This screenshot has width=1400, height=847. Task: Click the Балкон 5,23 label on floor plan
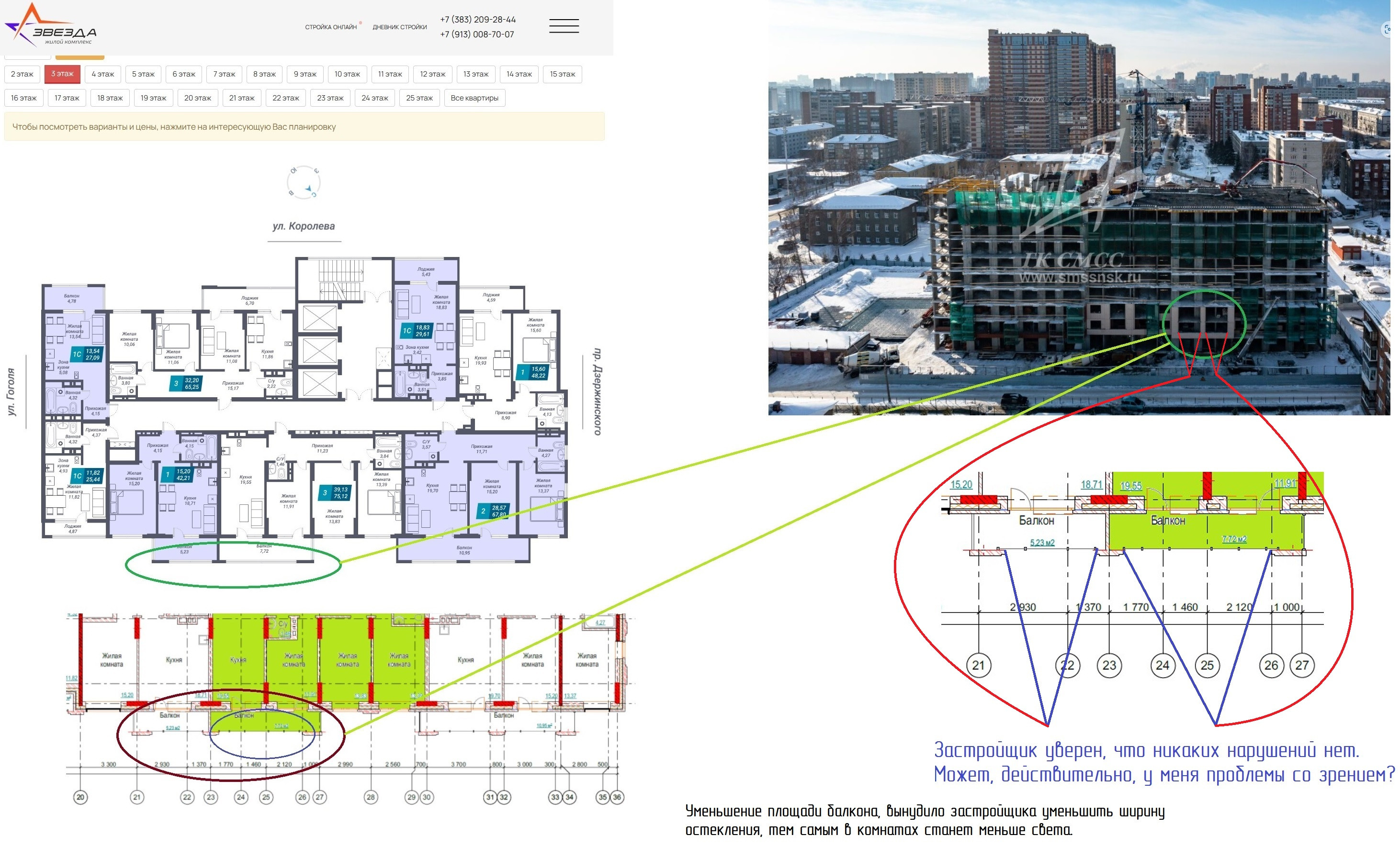(184, 549)
